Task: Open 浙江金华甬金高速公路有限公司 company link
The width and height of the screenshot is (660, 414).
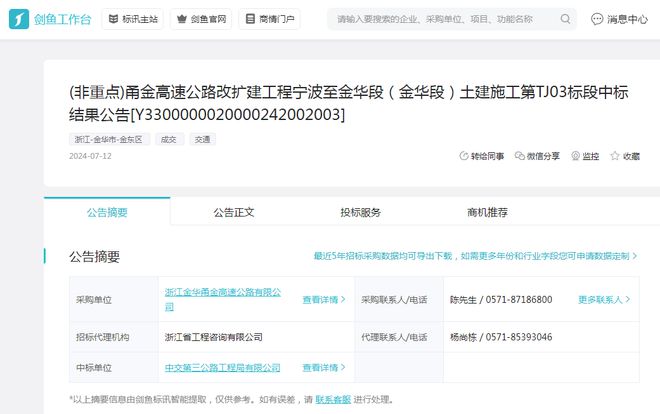Action: click(x=223, y=299)
